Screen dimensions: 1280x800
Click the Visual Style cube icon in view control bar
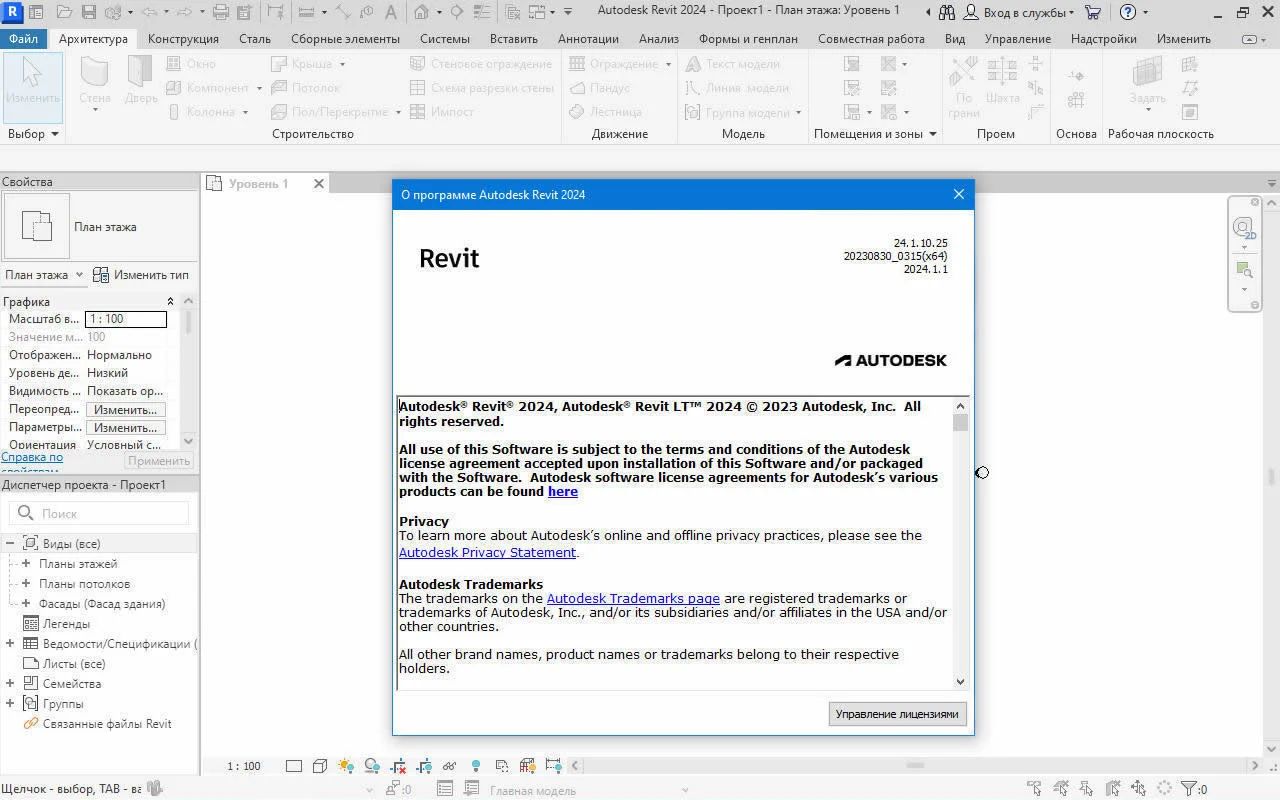pos(319,766)
